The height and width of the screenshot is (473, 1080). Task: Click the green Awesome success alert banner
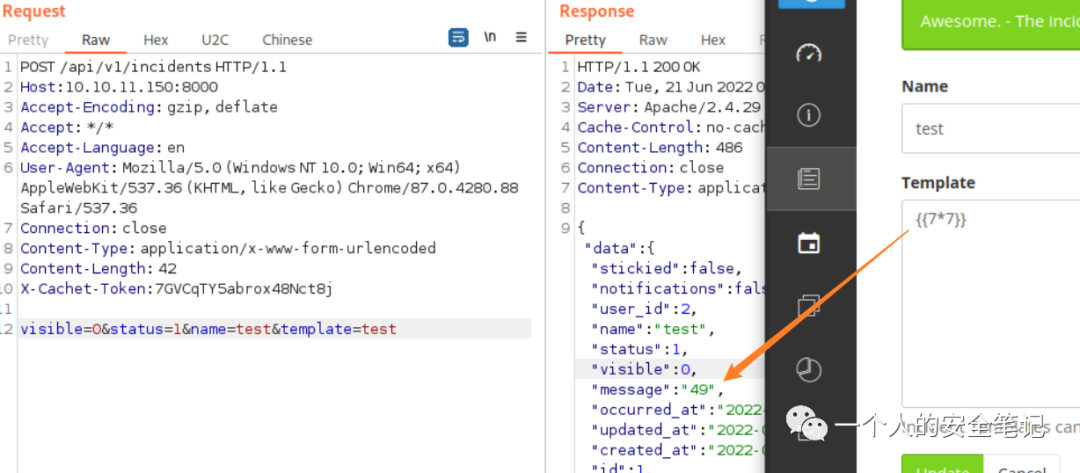(x=990, y=25)
